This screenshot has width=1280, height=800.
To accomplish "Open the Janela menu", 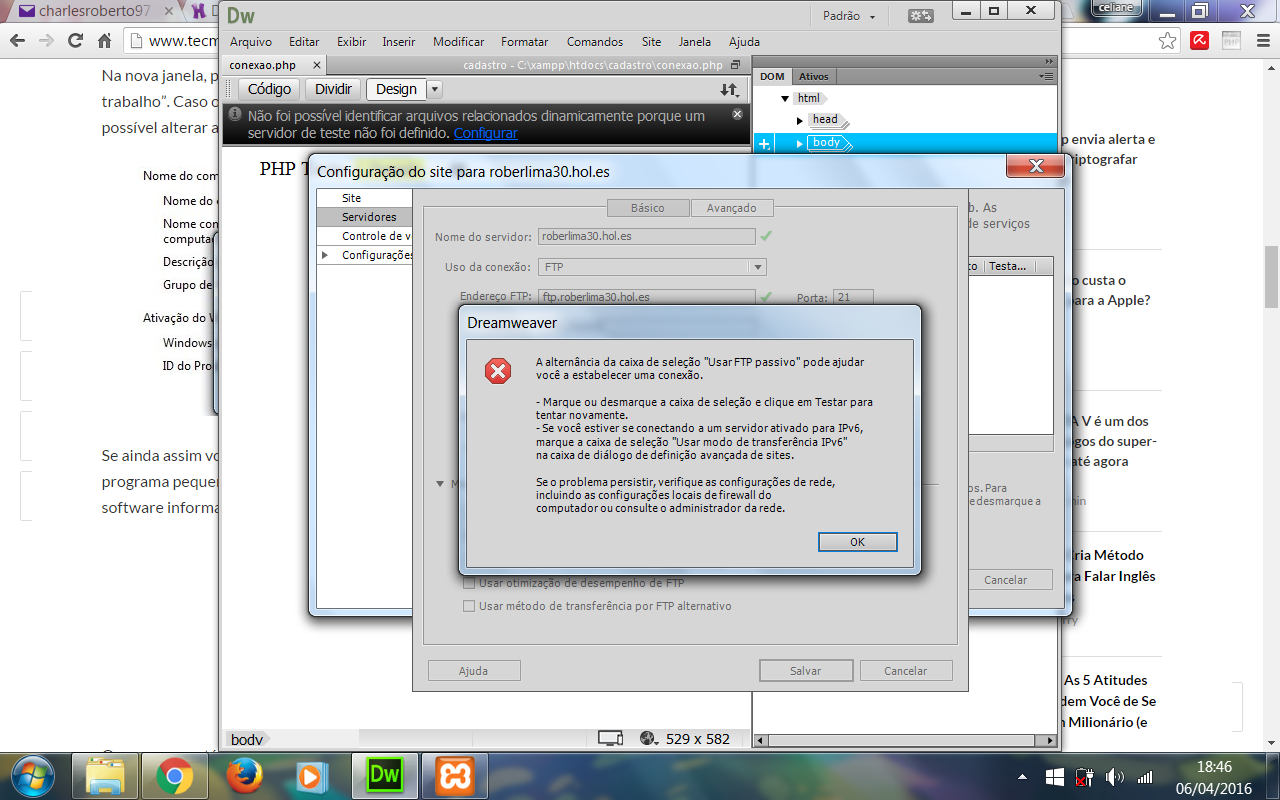I will click(x=695, y=42).
